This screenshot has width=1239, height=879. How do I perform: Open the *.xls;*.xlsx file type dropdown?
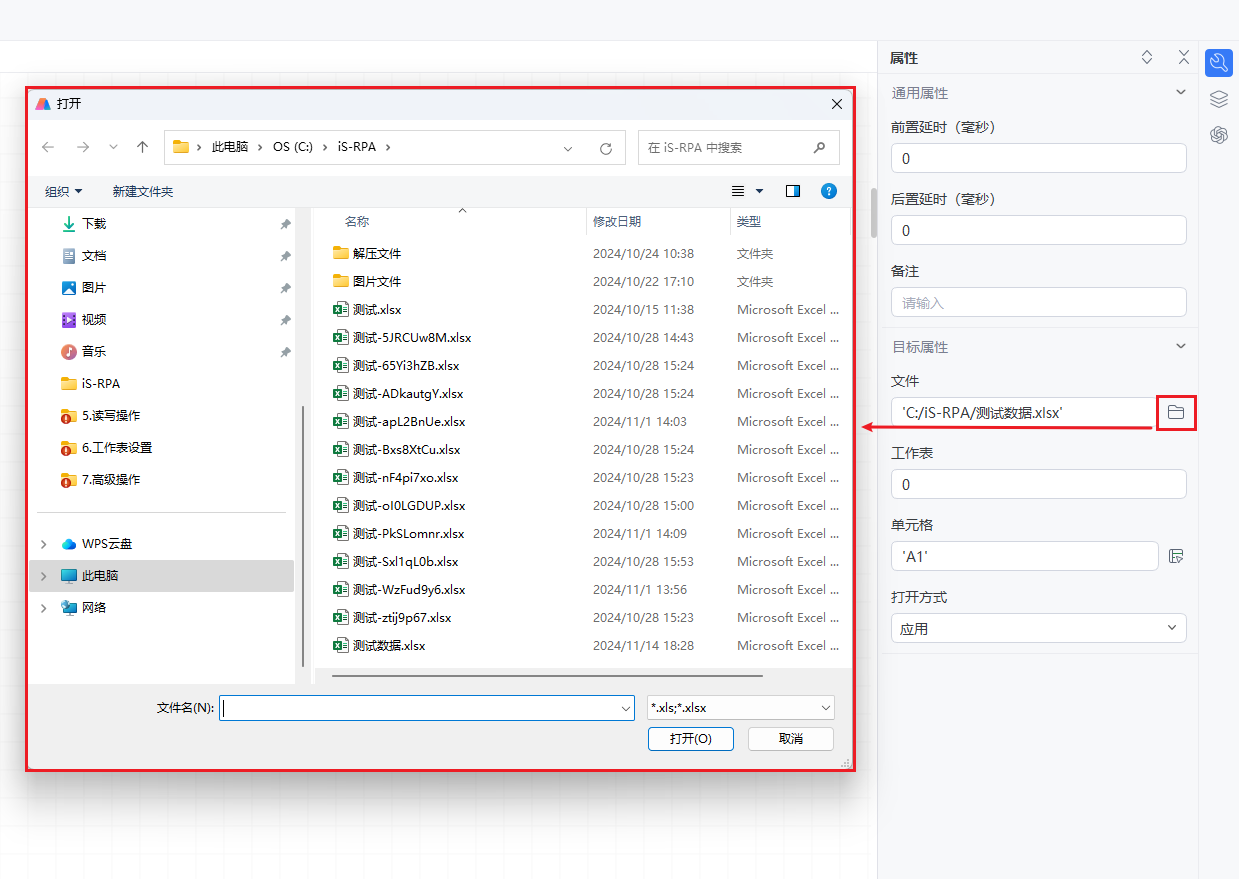coord(740,708)
